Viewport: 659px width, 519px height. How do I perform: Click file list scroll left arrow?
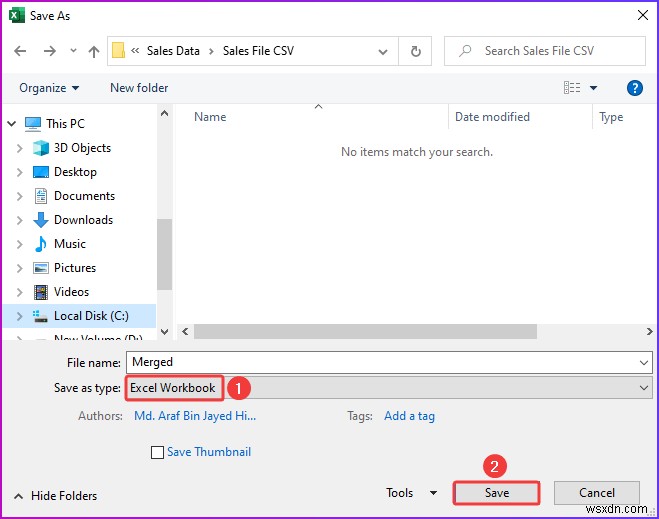point(185,332)
